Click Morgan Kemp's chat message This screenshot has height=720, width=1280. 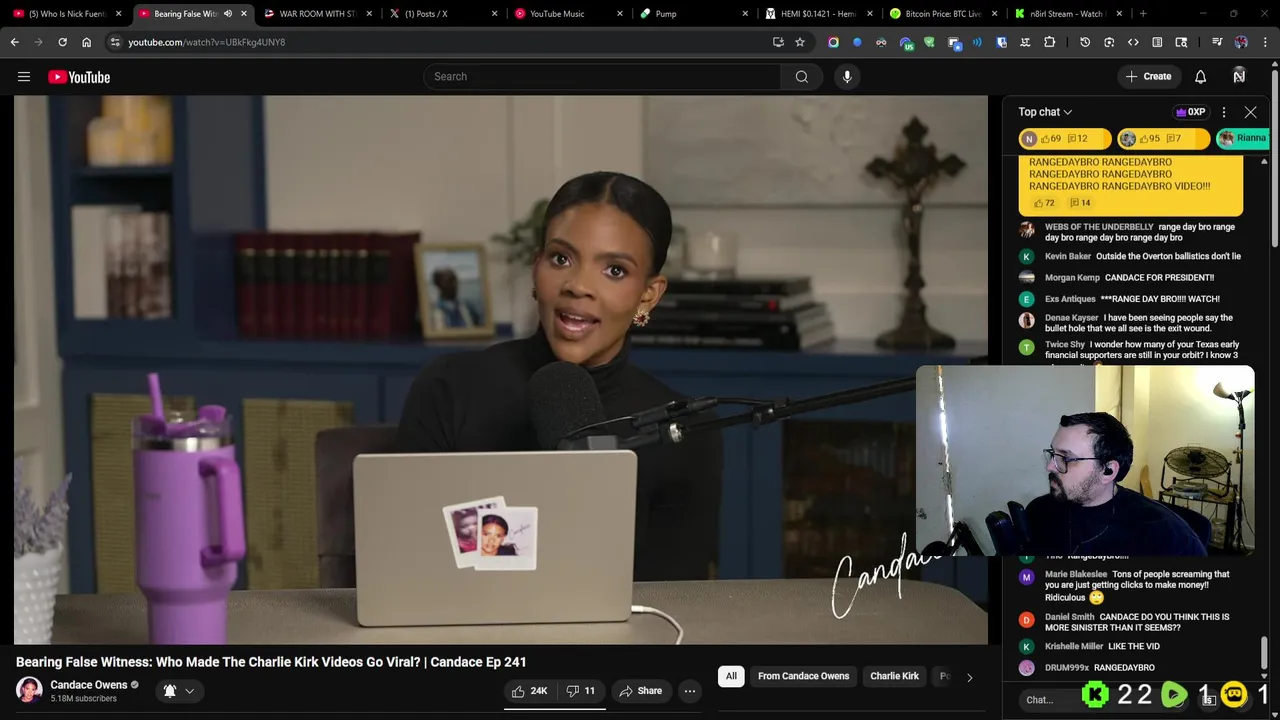coord(1159,278)
